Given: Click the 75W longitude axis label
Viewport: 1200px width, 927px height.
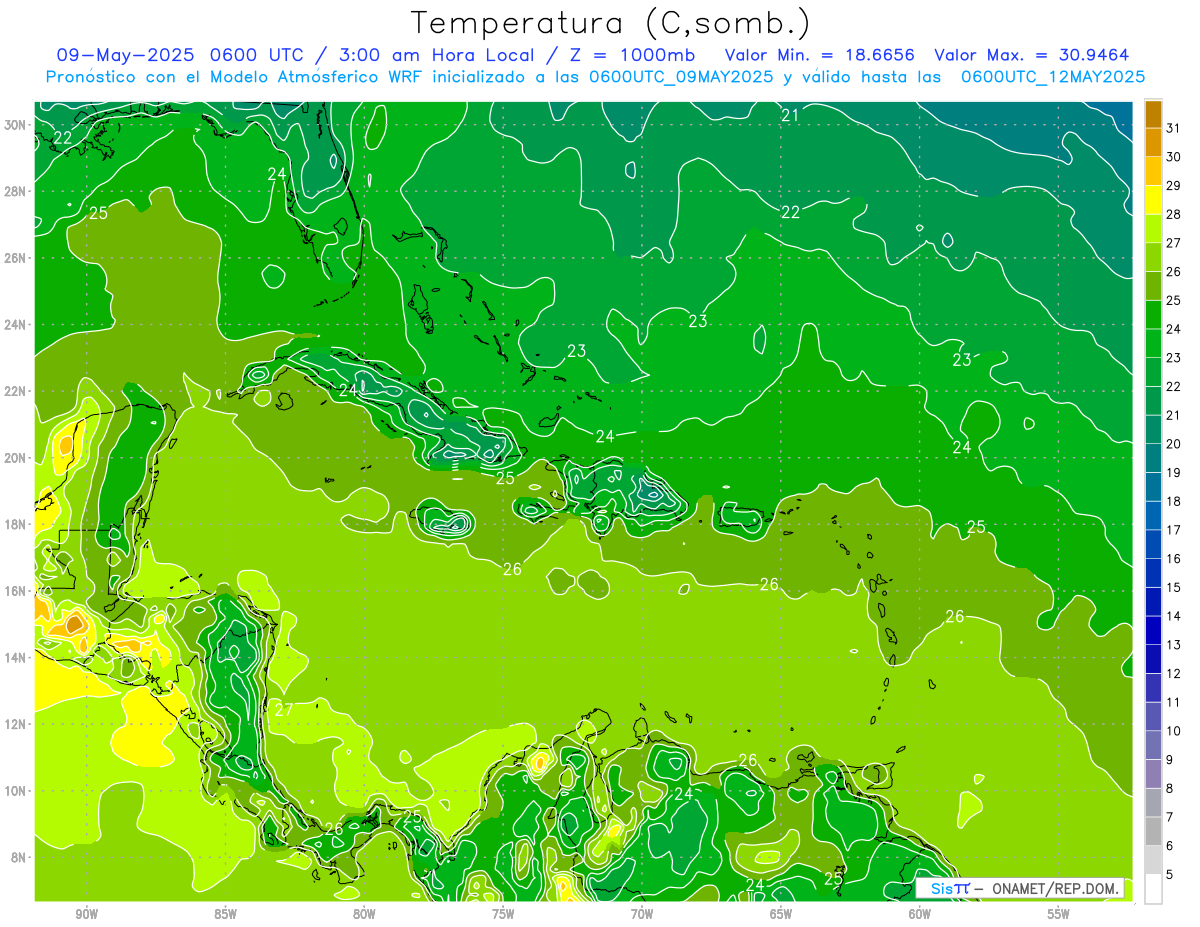Looking at the screenshot, I should 503,915.
